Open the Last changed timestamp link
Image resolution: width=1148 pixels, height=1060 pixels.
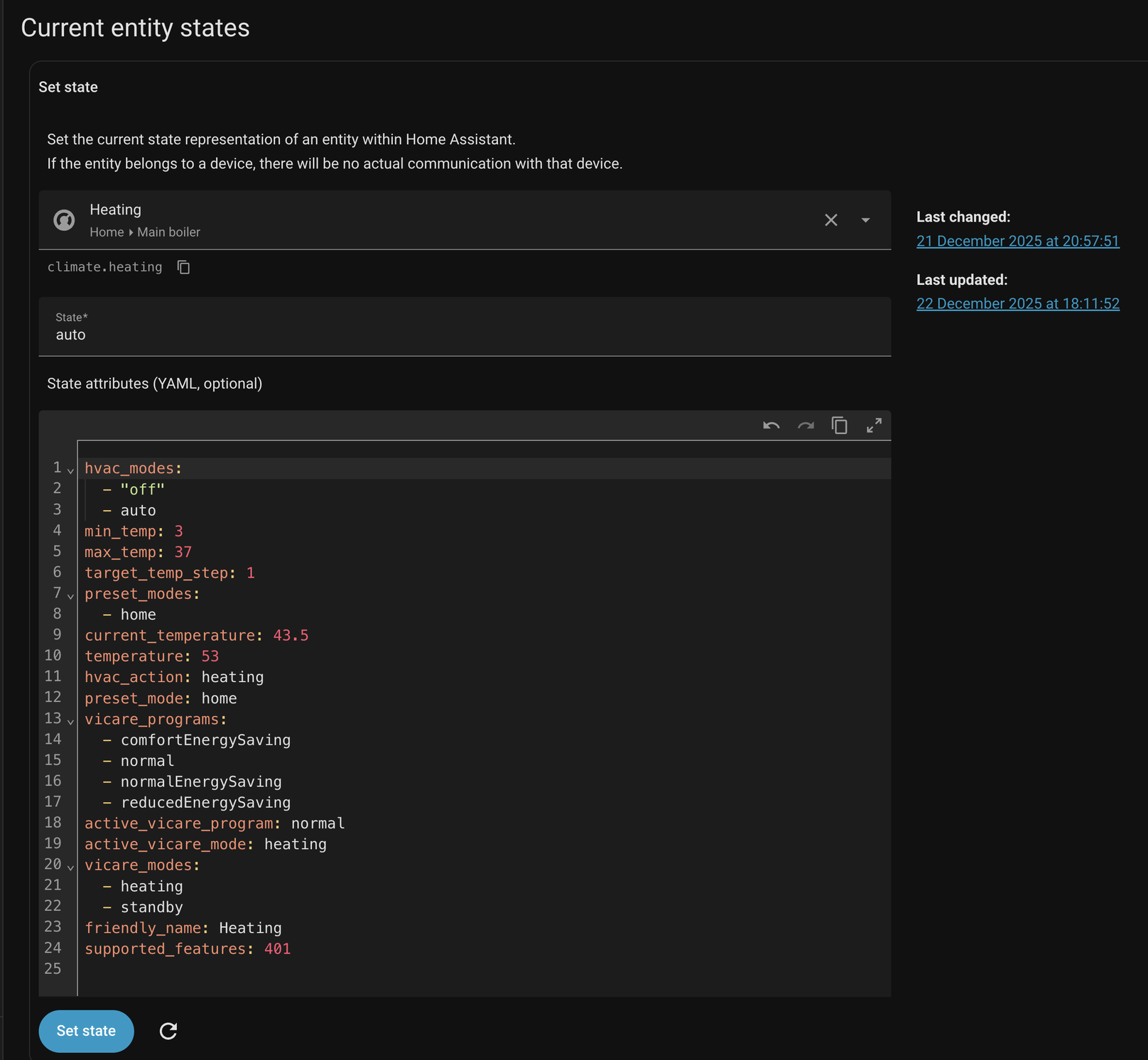[x=1017, y=242]
